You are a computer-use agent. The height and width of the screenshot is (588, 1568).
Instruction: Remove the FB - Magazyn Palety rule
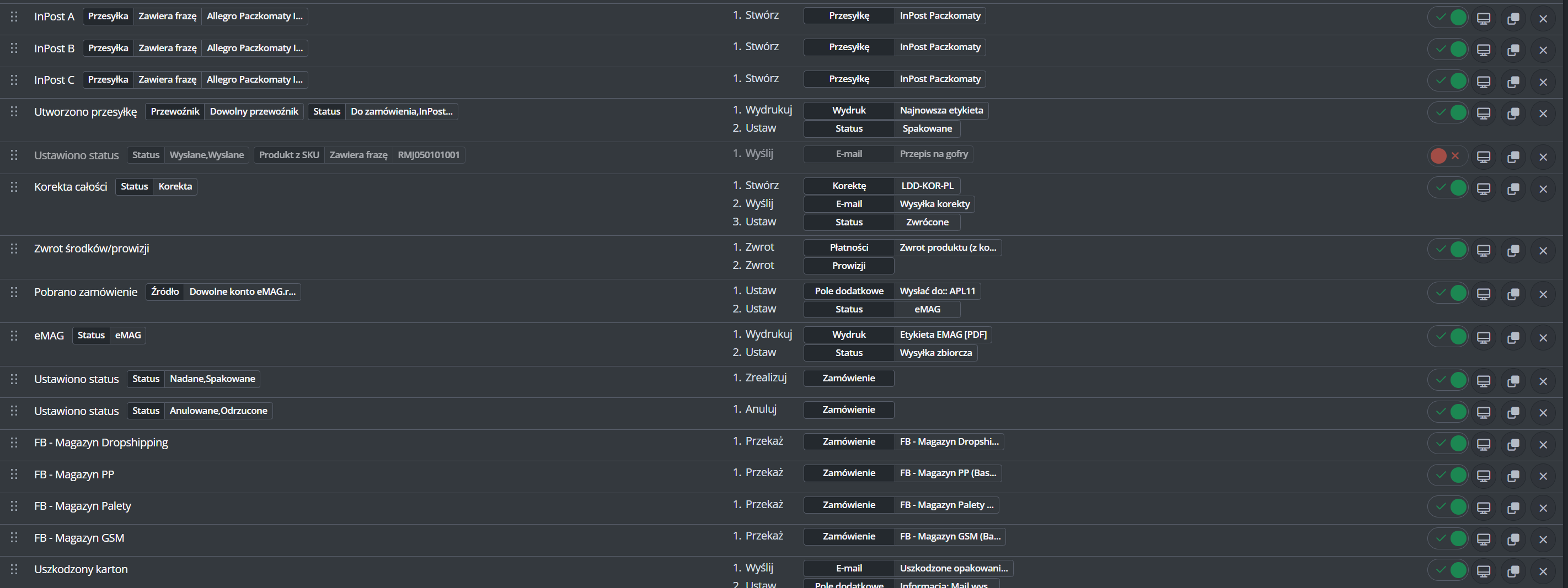1543,508
